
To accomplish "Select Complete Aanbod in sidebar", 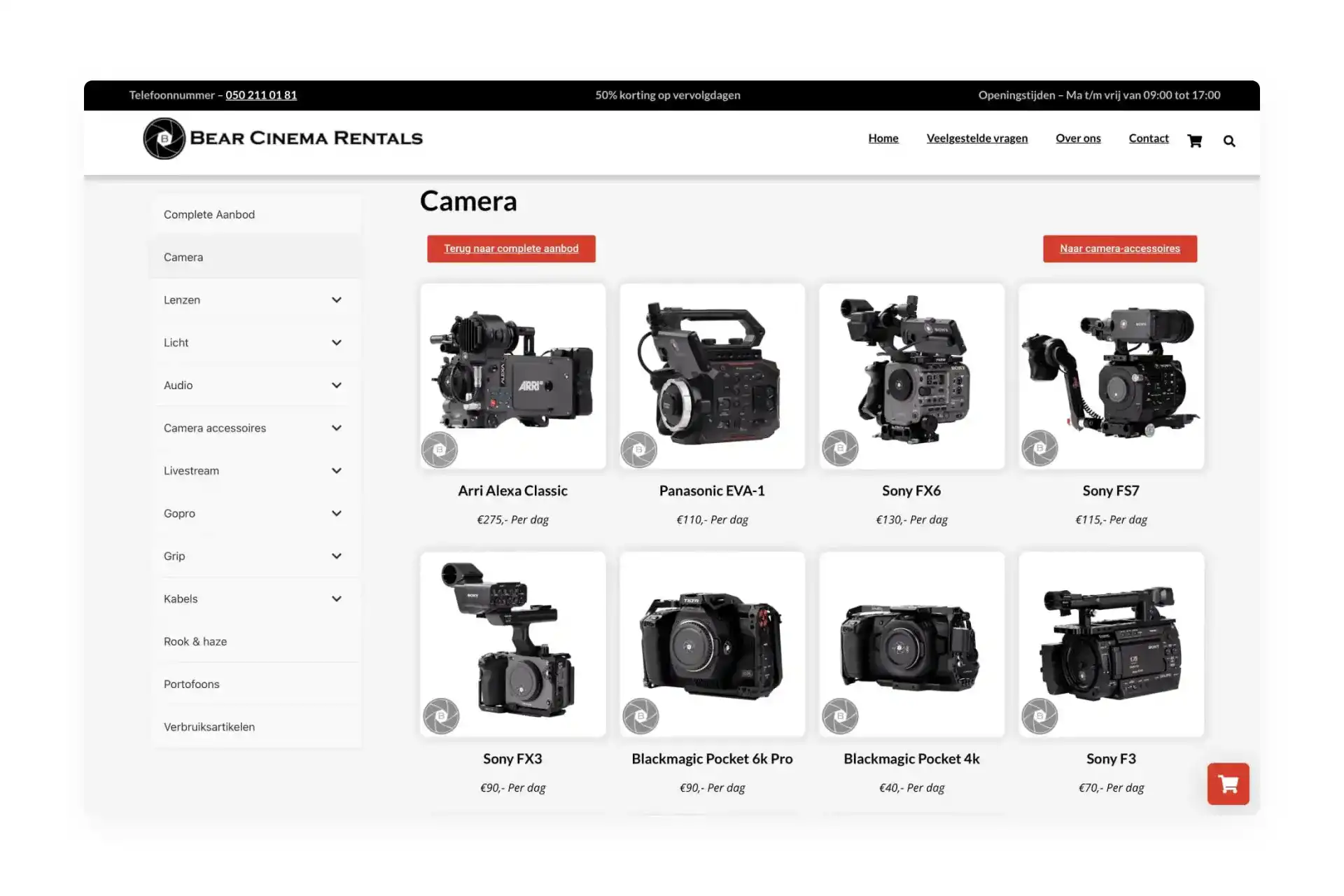I will (x=255, y=214).
